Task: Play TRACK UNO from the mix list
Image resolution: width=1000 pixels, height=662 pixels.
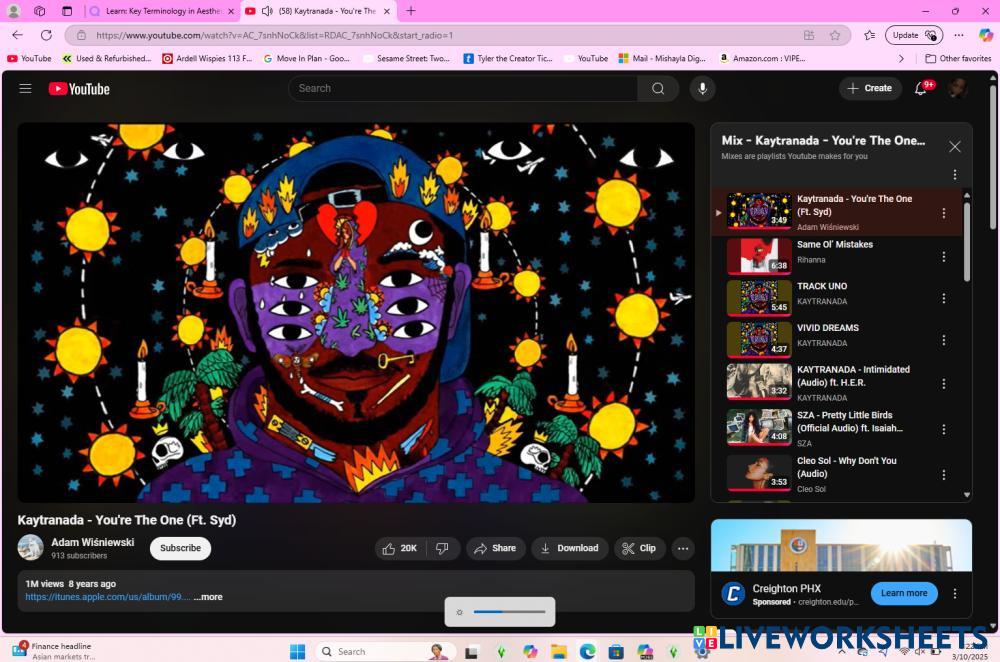Action: point(820,293)
